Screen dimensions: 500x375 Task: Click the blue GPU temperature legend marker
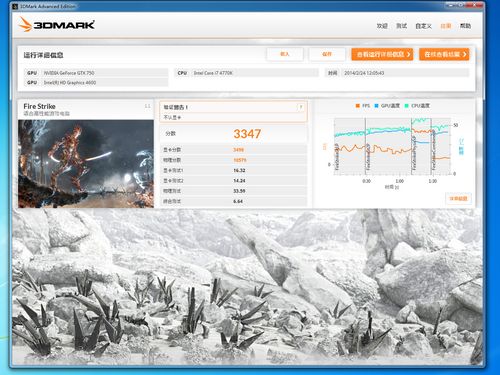click(376, 106)
